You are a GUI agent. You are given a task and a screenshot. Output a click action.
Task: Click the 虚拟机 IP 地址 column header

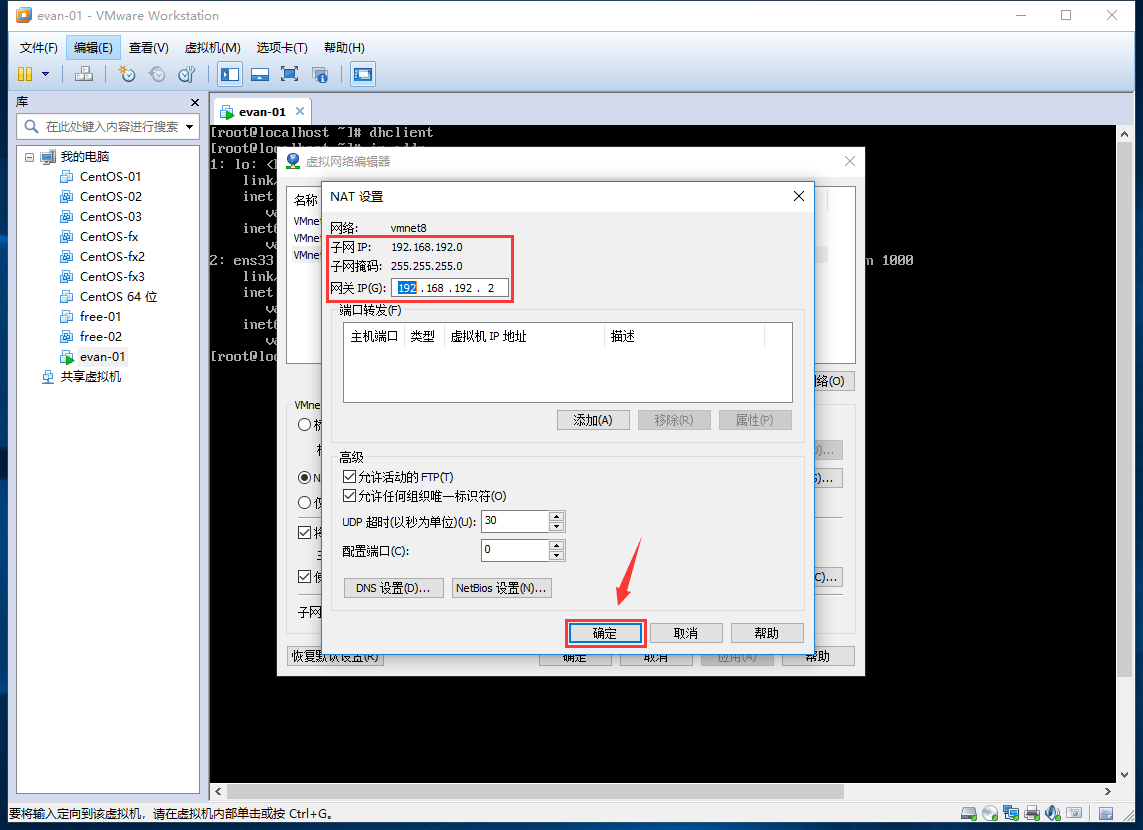pos(525,336)
